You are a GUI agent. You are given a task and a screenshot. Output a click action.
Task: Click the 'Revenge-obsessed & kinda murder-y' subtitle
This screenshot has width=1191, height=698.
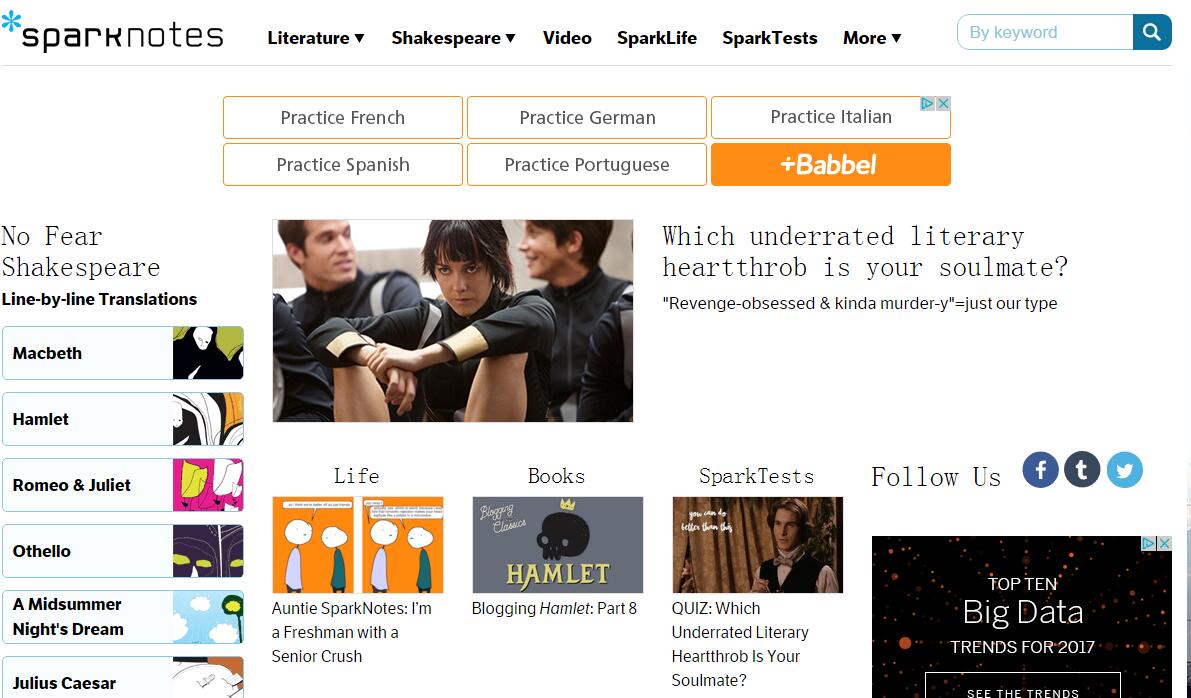pos(860,304)
